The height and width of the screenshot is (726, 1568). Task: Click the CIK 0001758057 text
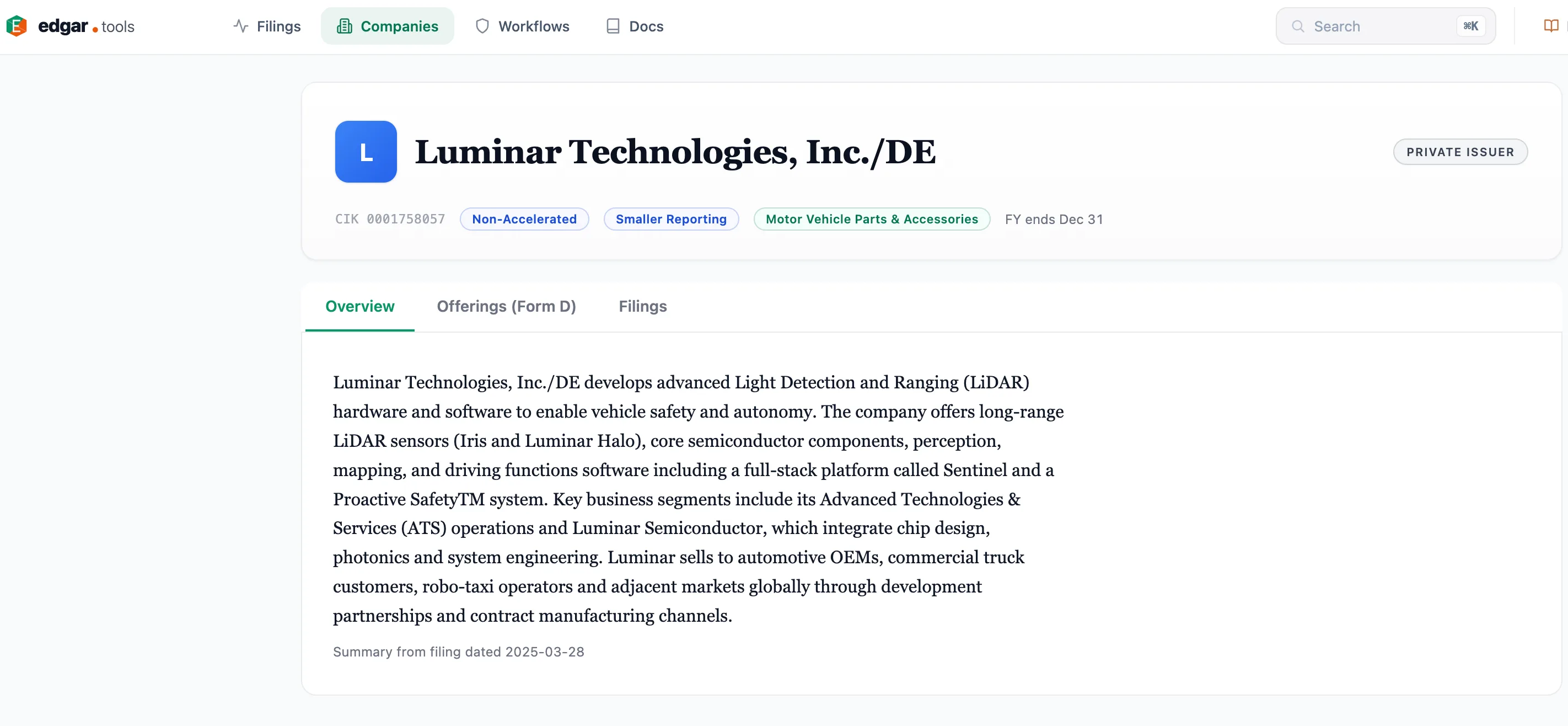[390, 219]
